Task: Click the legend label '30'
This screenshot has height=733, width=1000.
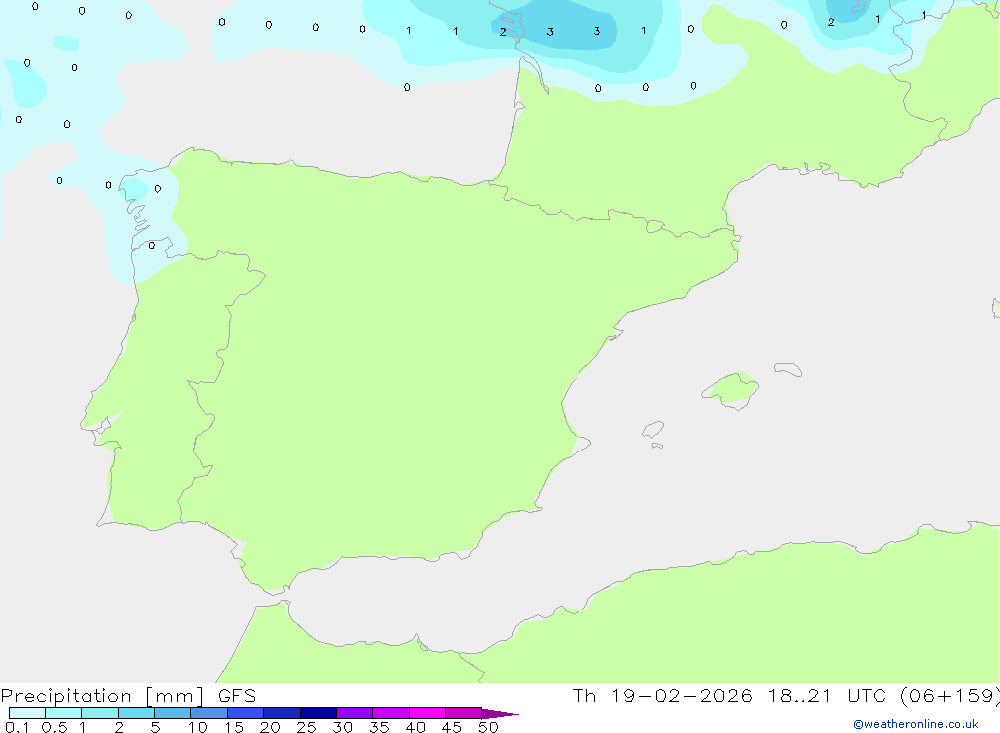Action: (342, 727)
